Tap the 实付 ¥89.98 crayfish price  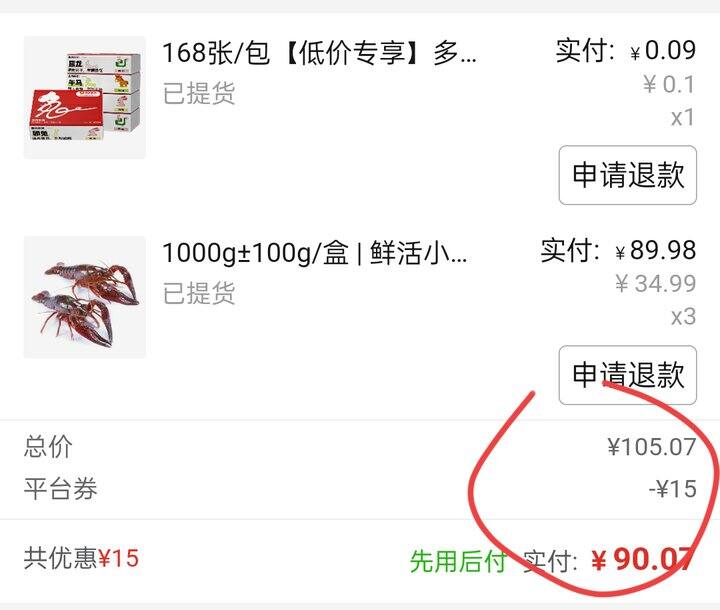(x=619, y=250)
